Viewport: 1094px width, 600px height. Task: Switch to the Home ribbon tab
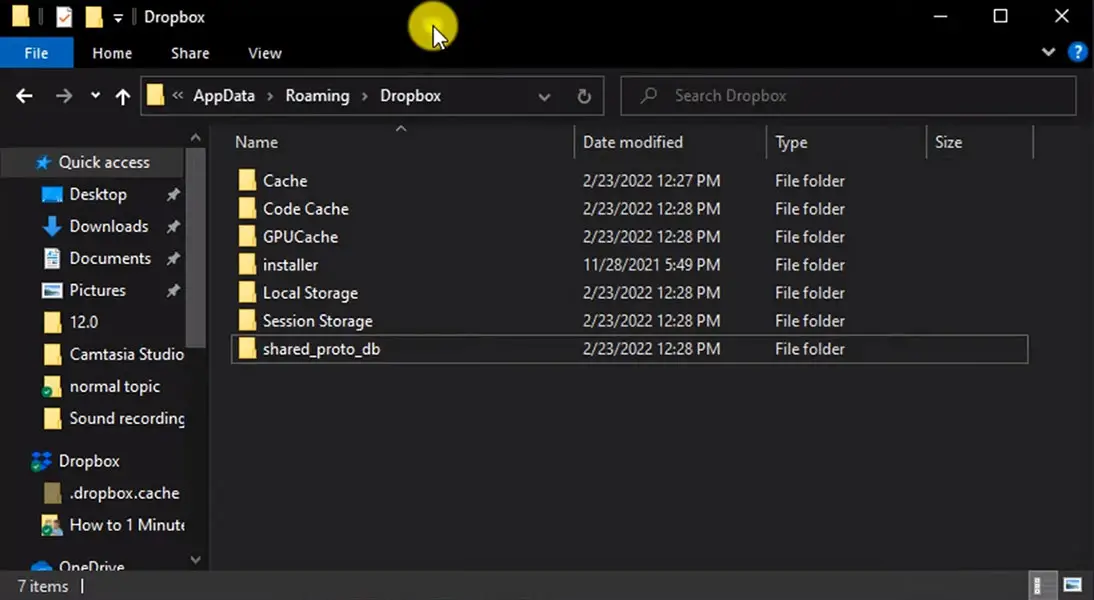[112, 53]
